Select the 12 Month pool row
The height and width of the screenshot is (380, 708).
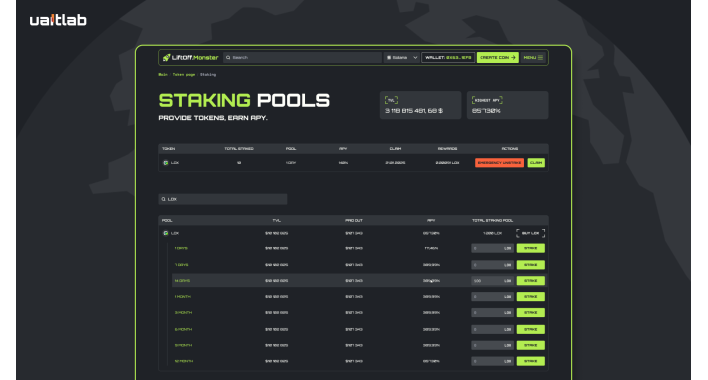pyautogui.click(x=359, y=361)
